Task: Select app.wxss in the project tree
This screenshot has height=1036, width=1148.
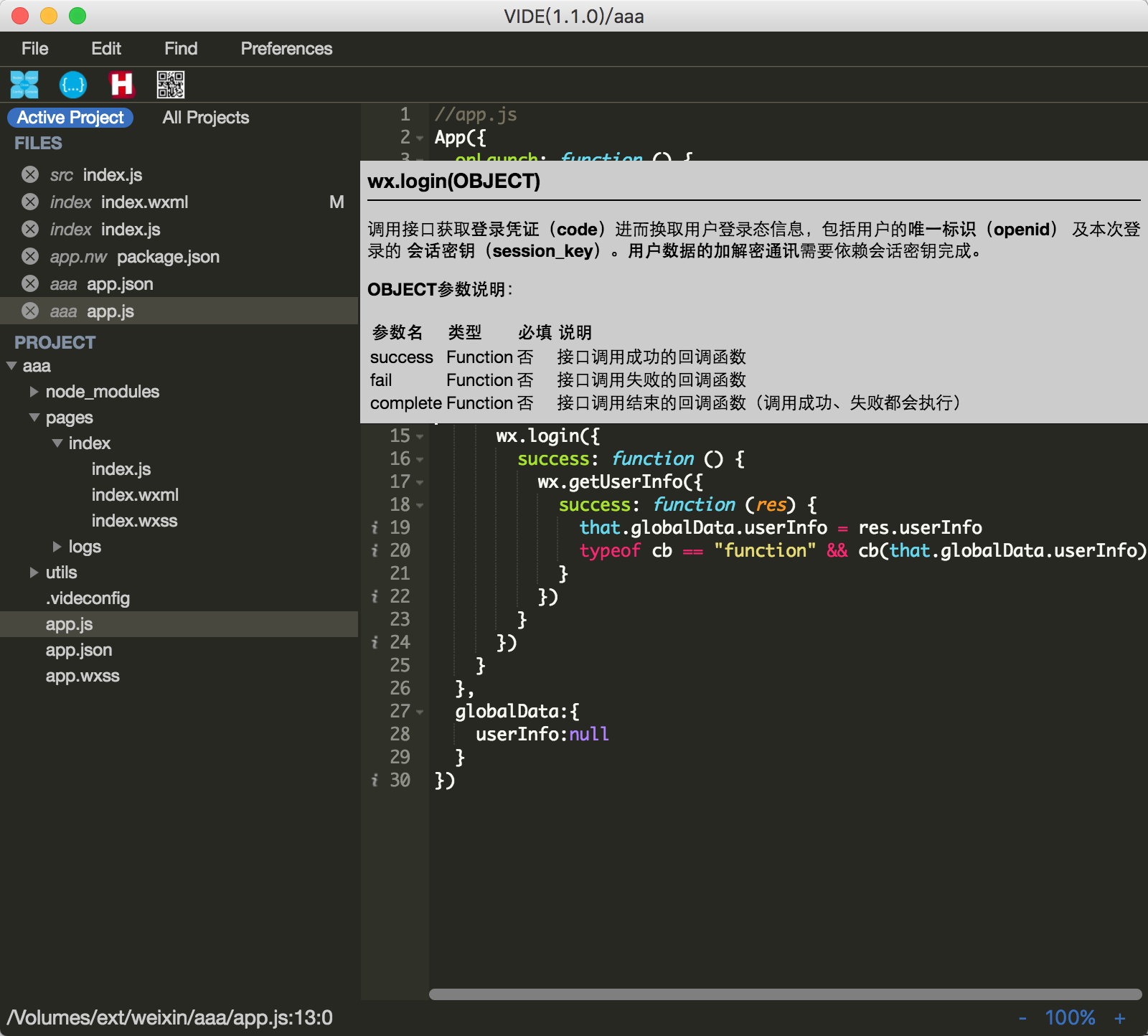Action: tap(83, 676)
